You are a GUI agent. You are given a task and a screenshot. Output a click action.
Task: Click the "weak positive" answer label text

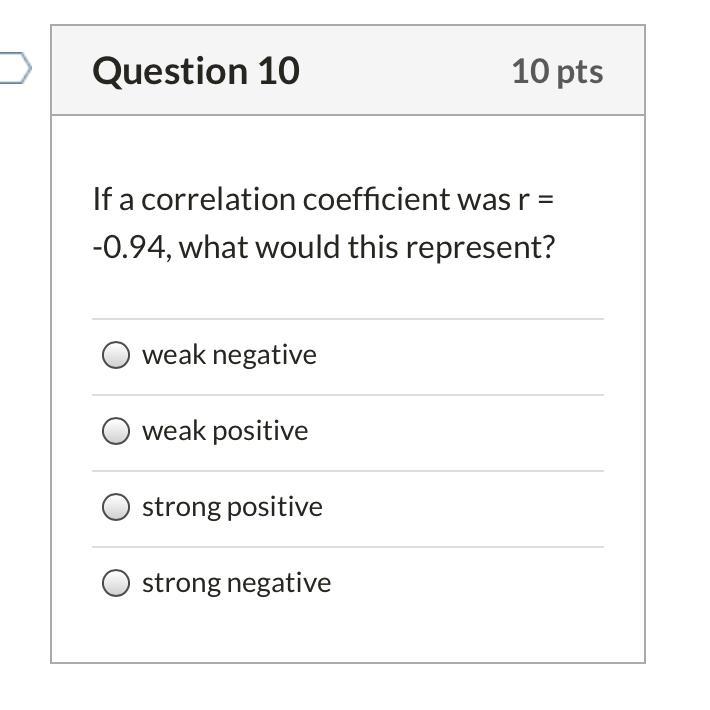coord(225,431)
